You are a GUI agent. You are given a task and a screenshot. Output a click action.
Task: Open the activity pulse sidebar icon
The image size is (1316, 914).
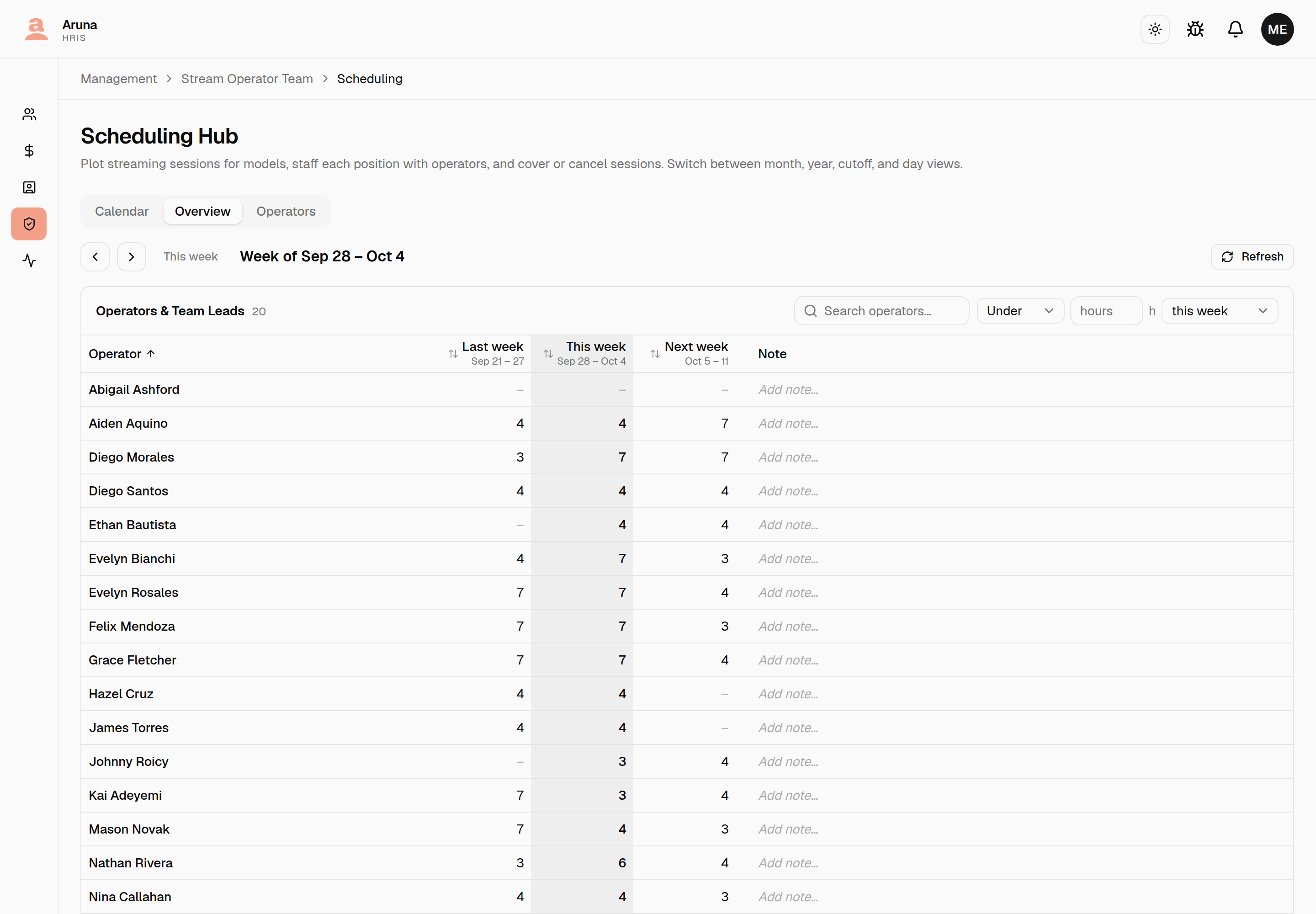[x=29, y=260]
